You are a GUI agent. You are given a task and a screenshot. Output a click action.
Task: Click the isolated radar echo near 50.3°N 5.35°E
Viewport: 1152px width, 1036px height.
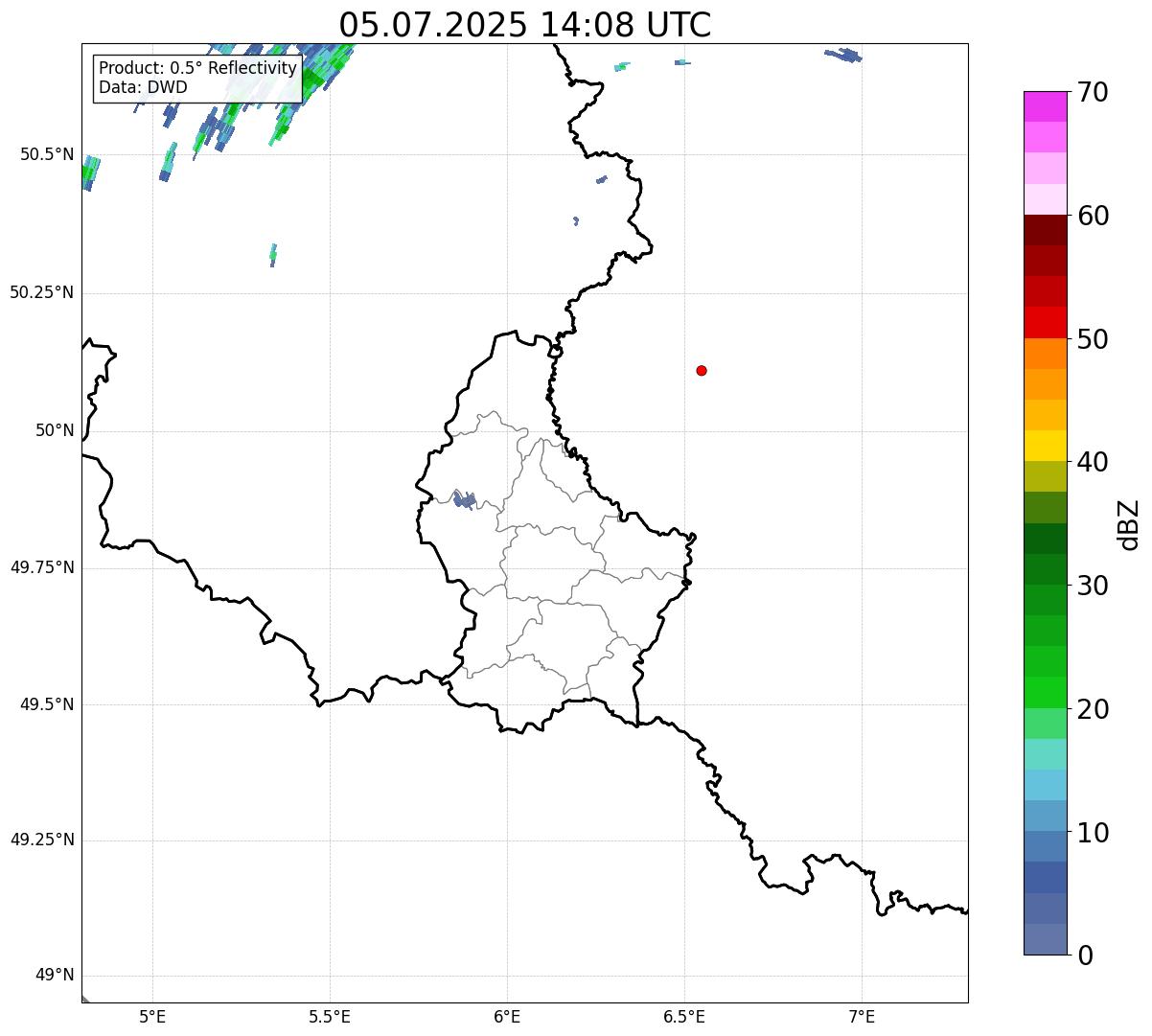(x=273, y=255)
